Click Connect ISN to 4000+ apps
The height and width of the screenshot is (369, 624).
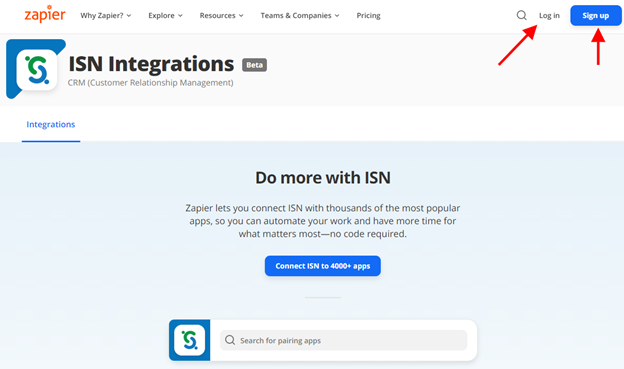click(x=323, y=266)
